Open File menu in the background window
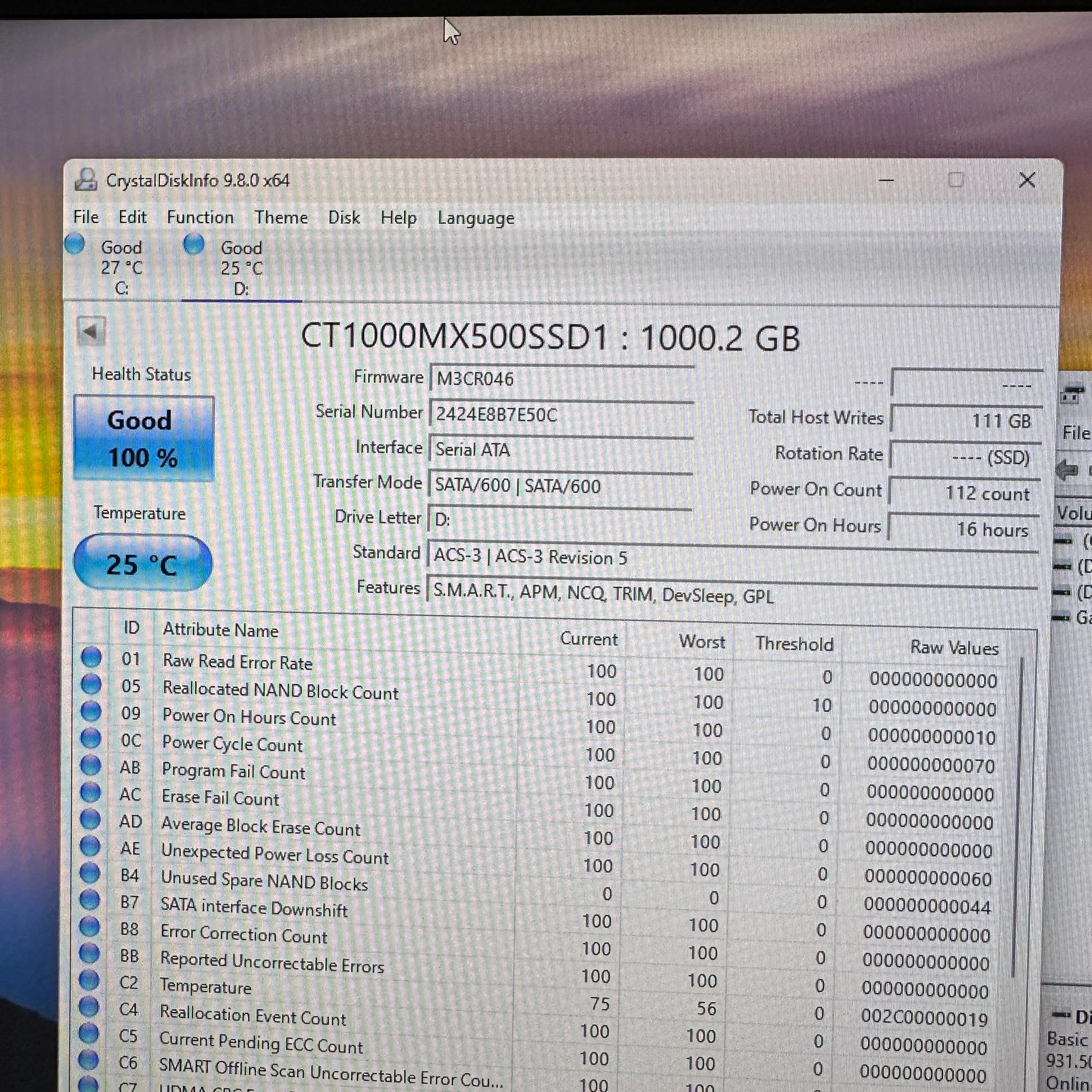Image resolution: width=1092 pixels, height=1092 pixels. 1075,433
